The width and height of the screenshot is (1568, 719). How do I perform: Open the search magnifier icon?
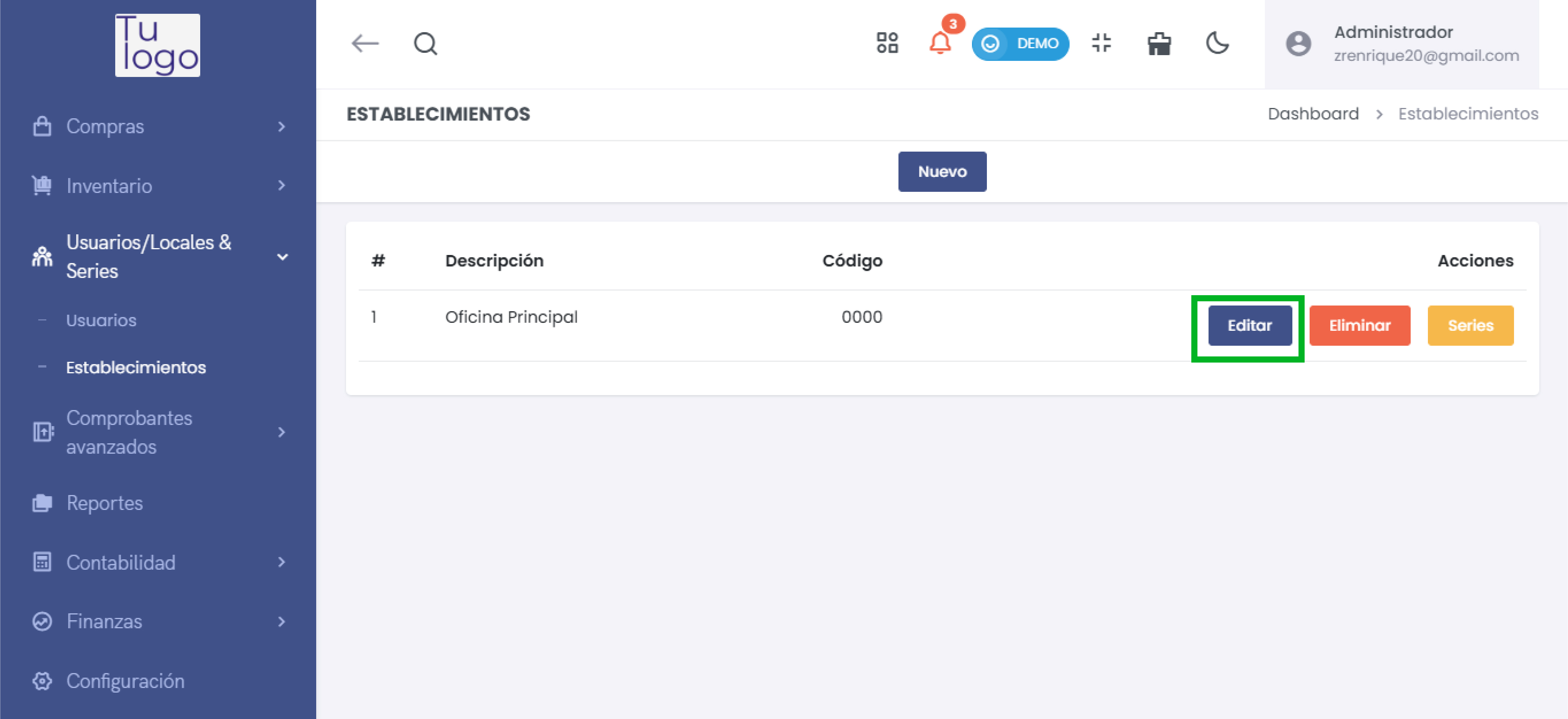(x=425, y=44)
